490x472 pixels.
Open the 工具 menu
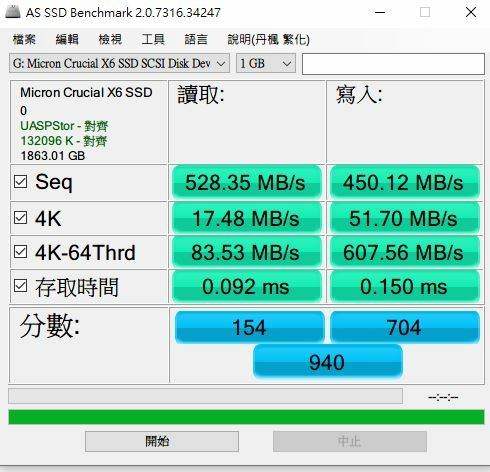[x=153, y=39]
